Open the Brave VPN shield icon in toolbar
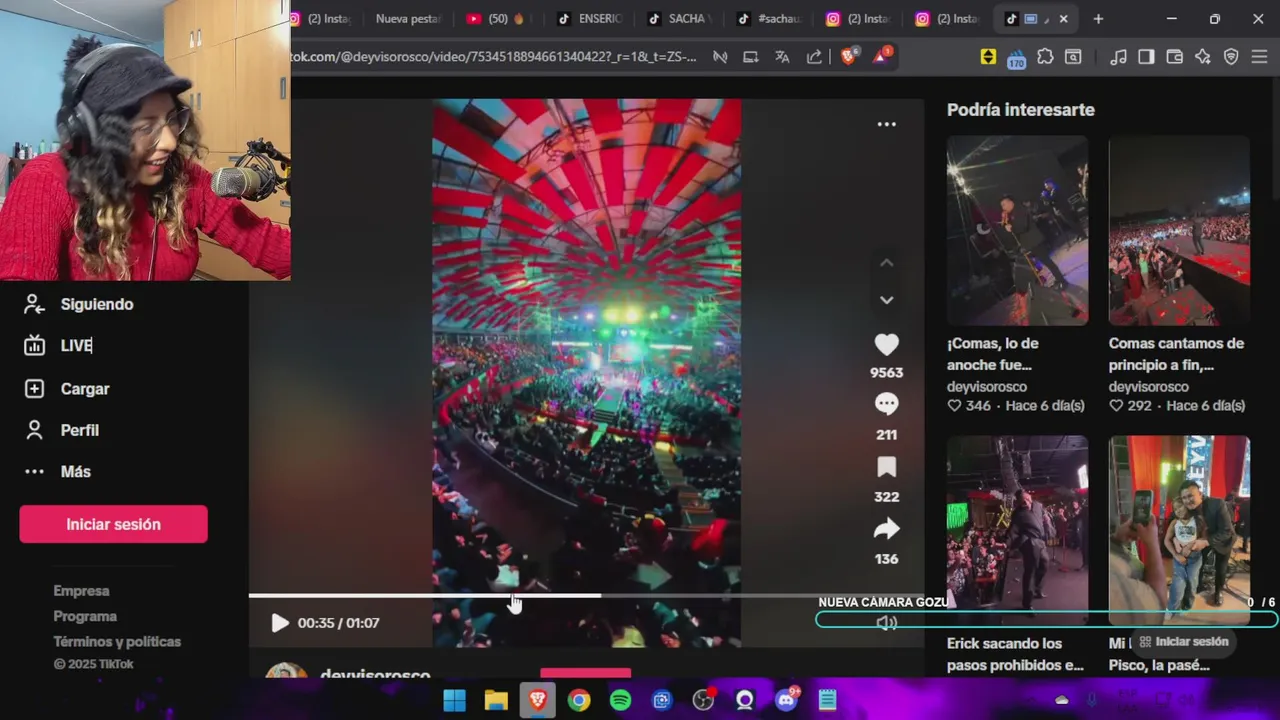1280x720 pixels. tap(1231, 57)
